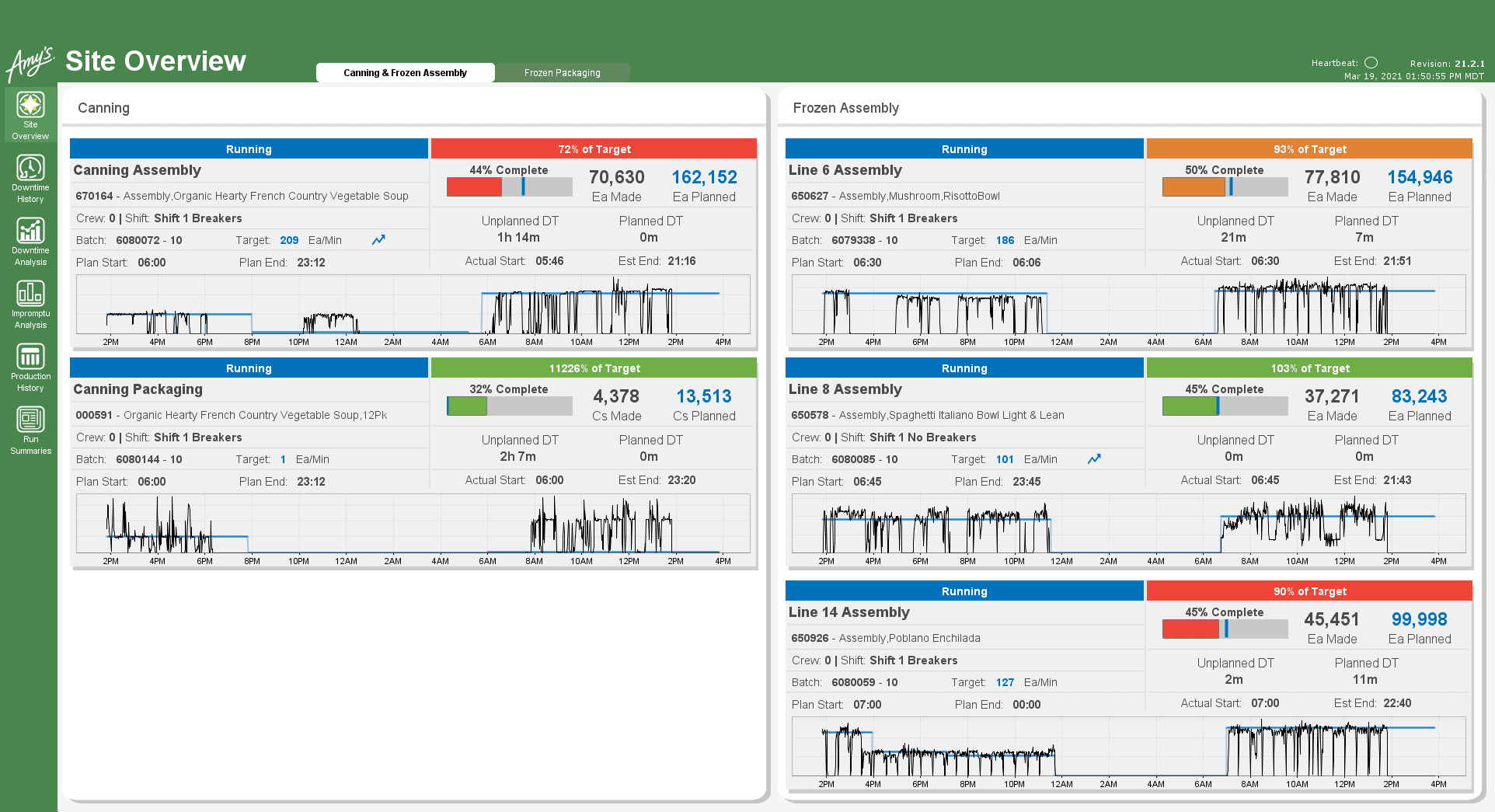Click the Heartbeat indicator circle
The height and width of the screenshot is (812, 1495).
click(1371, 63)
